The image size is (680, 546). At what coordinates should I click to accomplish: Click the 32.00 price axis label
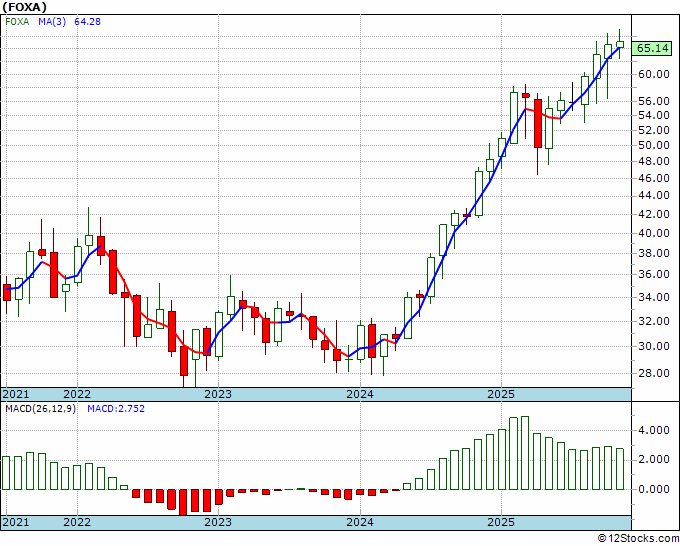point(654,321)
